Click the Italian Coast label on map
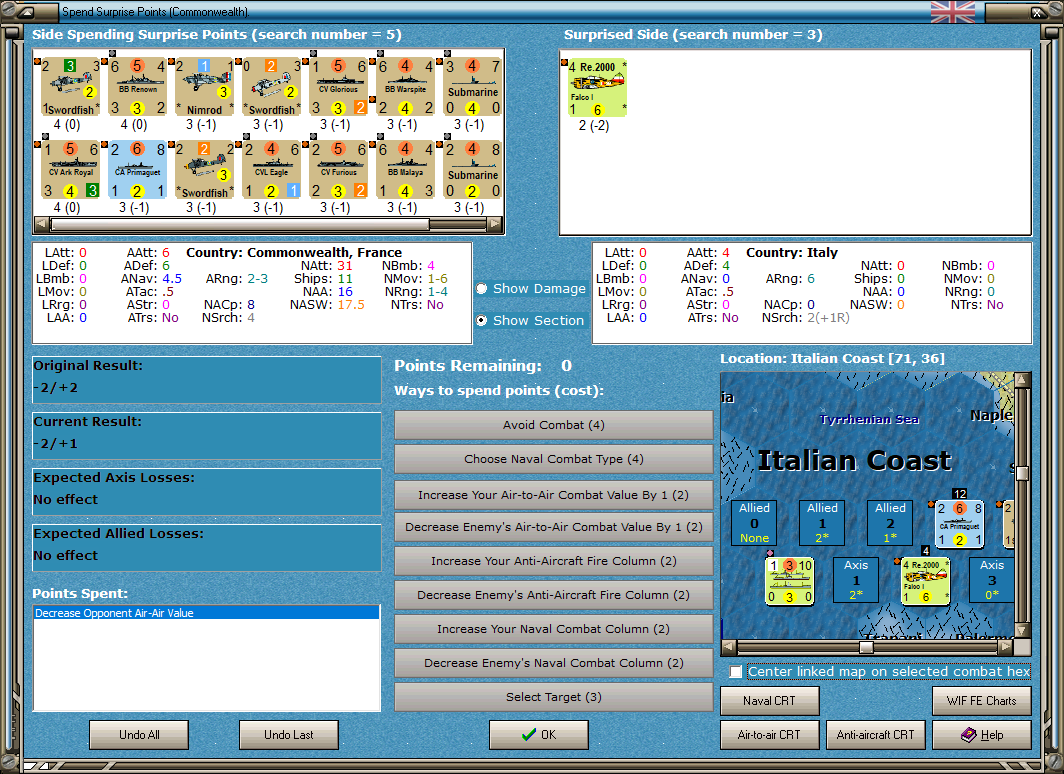The height and width of the screenshot is (774, 1064). tap(854, 461)
